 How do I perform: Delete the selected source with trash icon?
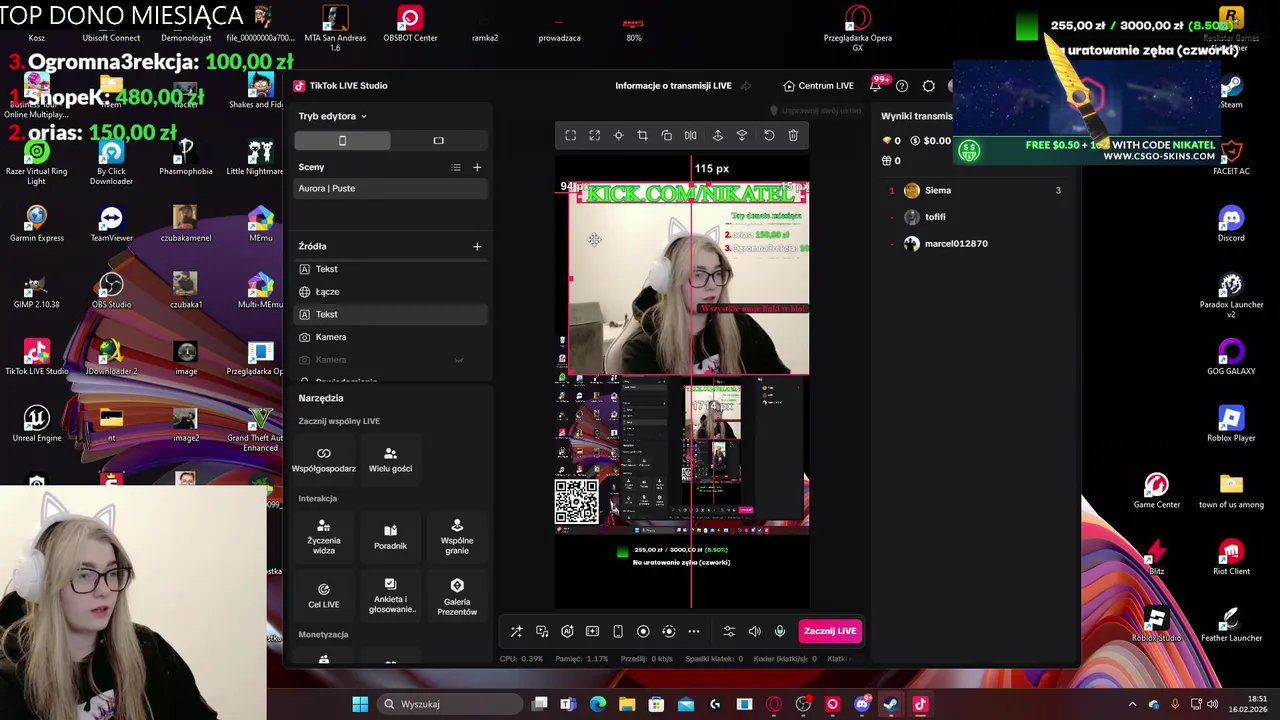[x=793, y=136]
